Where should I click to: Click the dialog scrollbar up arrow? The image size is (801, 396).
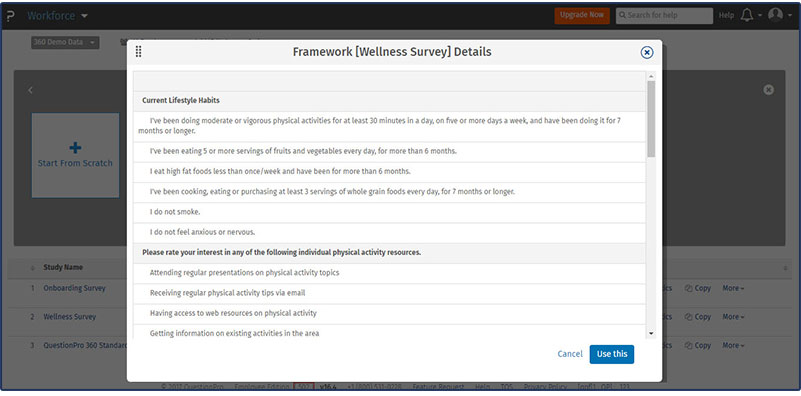pos(651,76)
